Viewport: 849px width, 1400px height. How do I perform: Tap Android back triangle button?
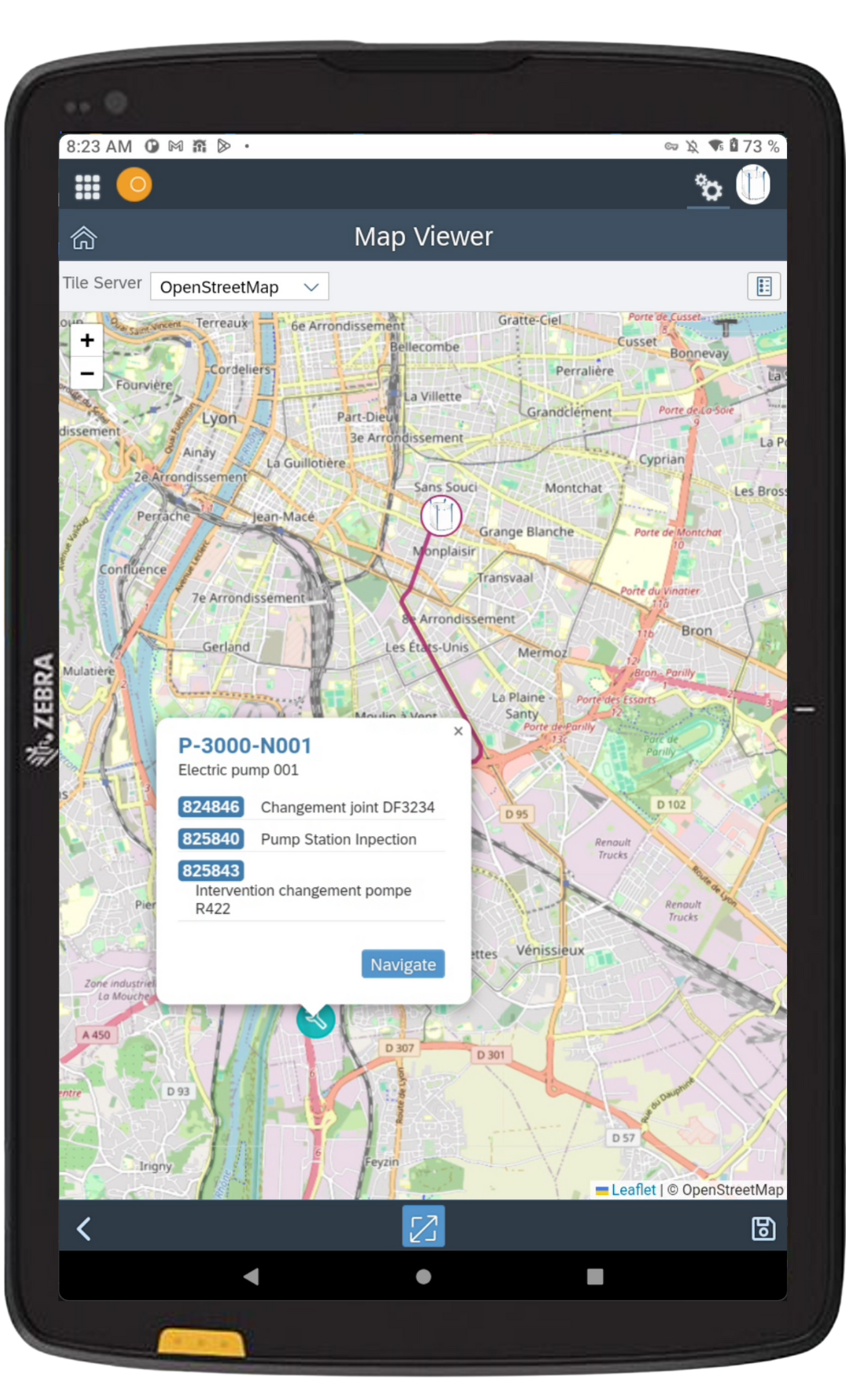point(252,1276)
